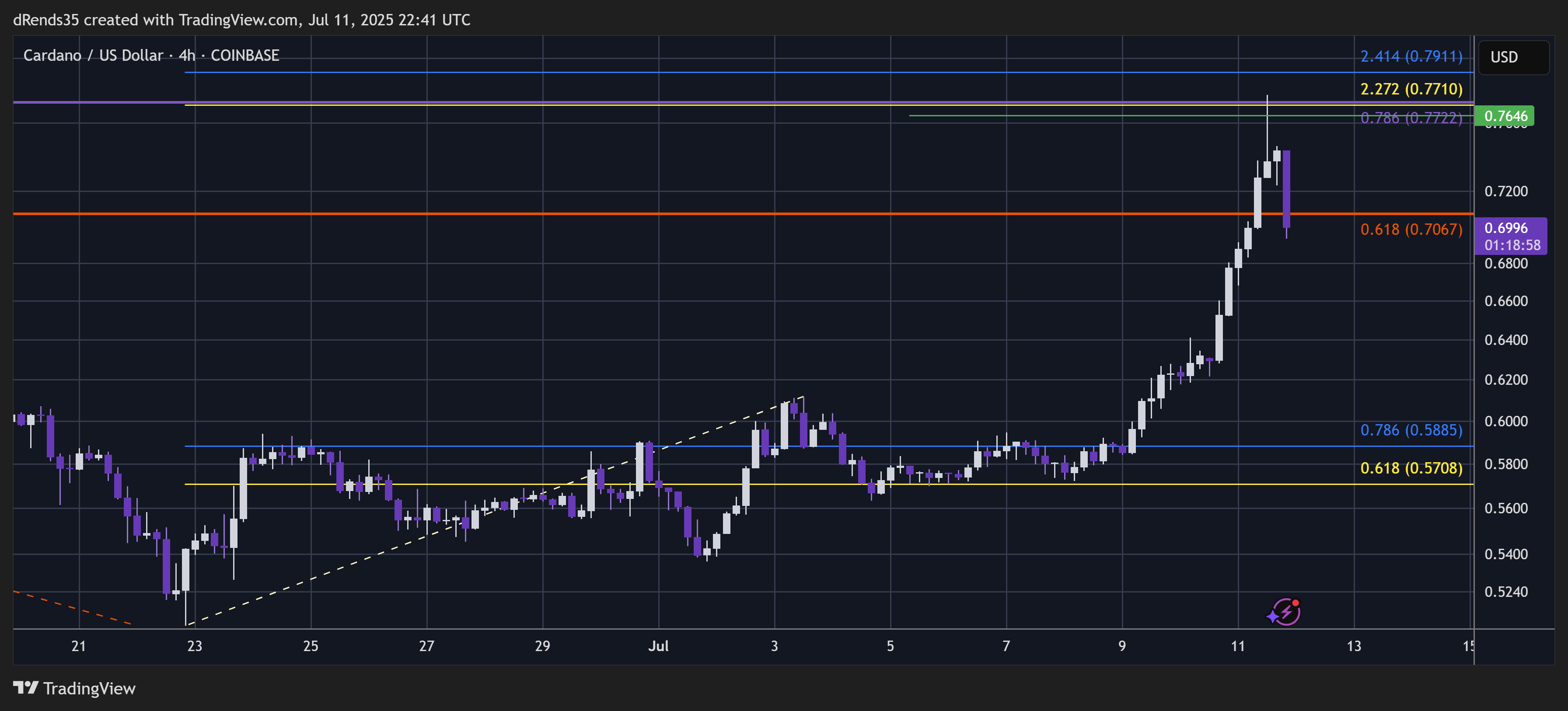Screen dimensions: 1568x711
Task: Click the 0.5800 price axis value
Action: coord(1506,464)
